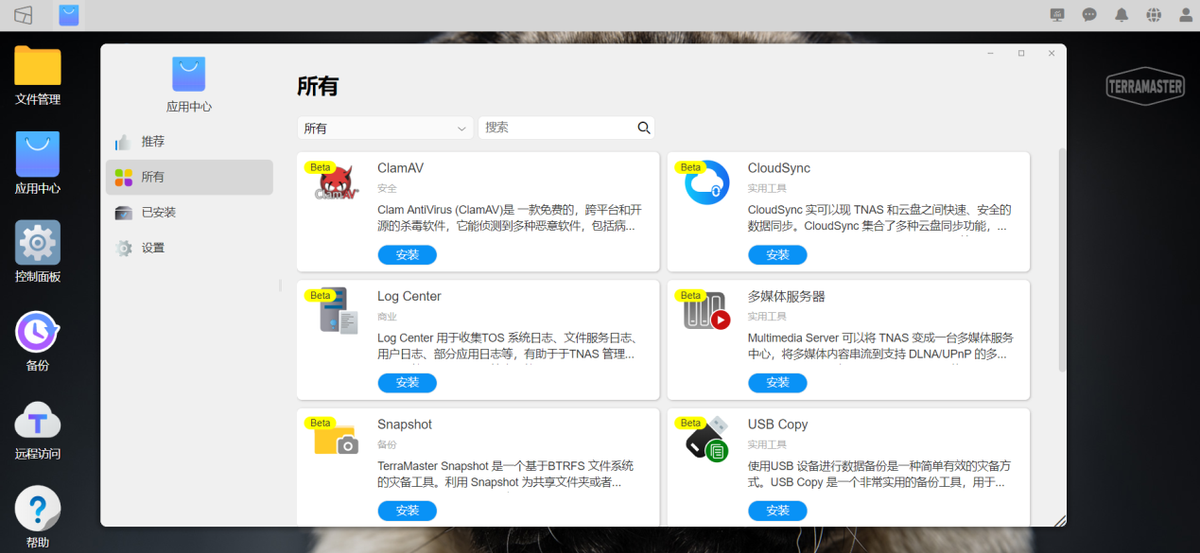Select 推荐 in the sidebar

[189, 142]
